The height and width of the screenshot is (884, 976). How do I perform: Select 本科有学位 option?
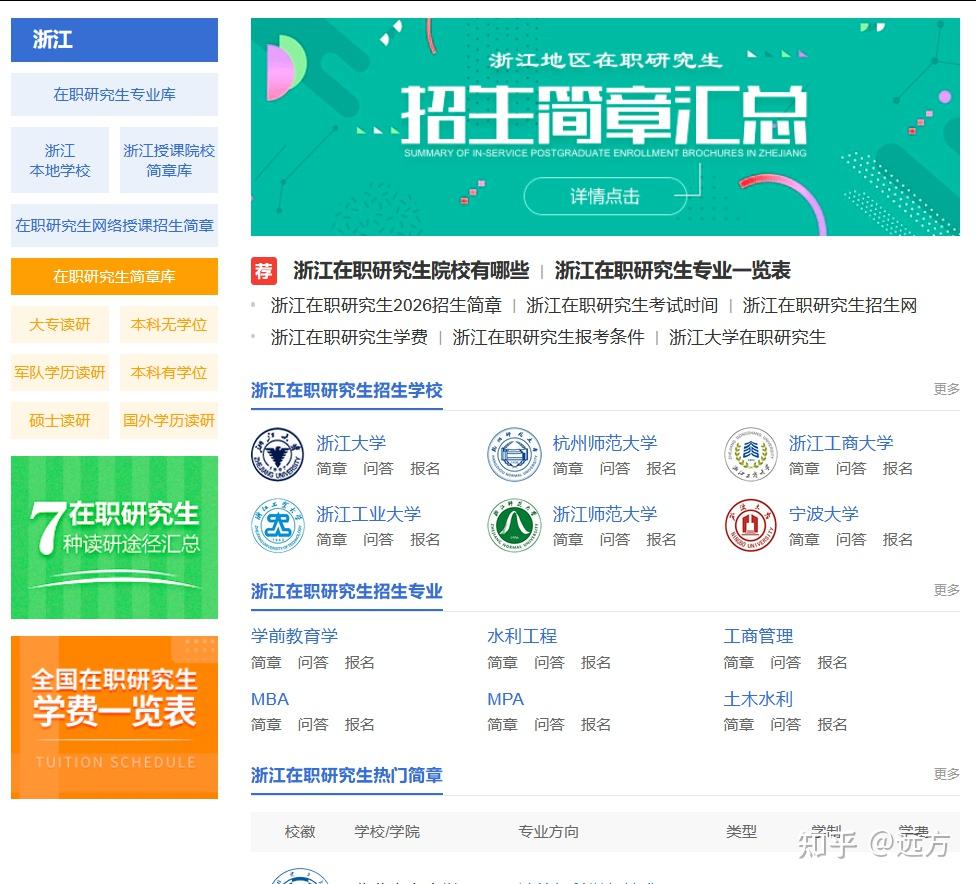(x=169, y=372)
